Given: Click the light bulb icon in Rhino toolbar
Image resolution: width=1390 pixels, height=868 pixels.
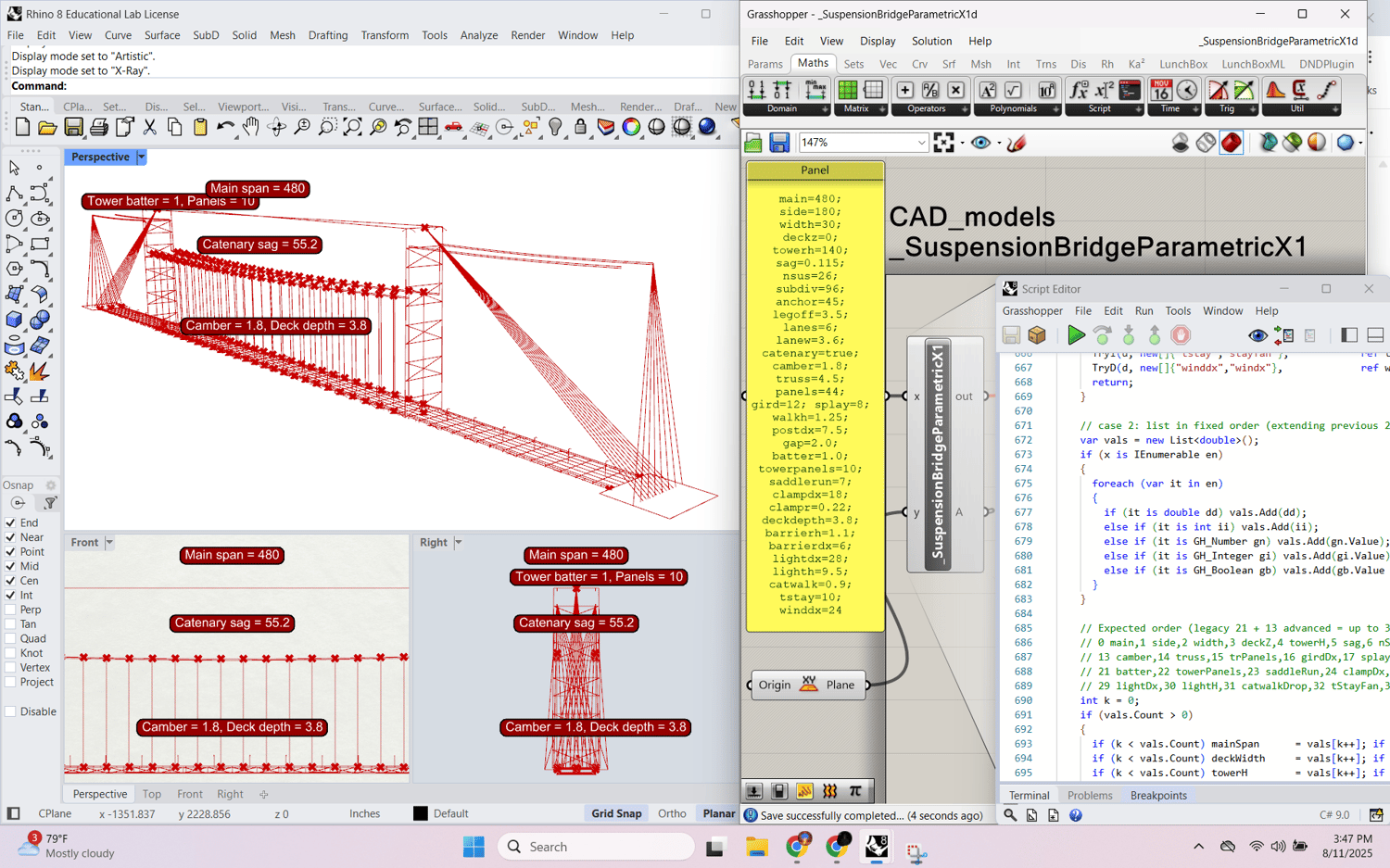Looking at the screenshot, I should point(555,127).
